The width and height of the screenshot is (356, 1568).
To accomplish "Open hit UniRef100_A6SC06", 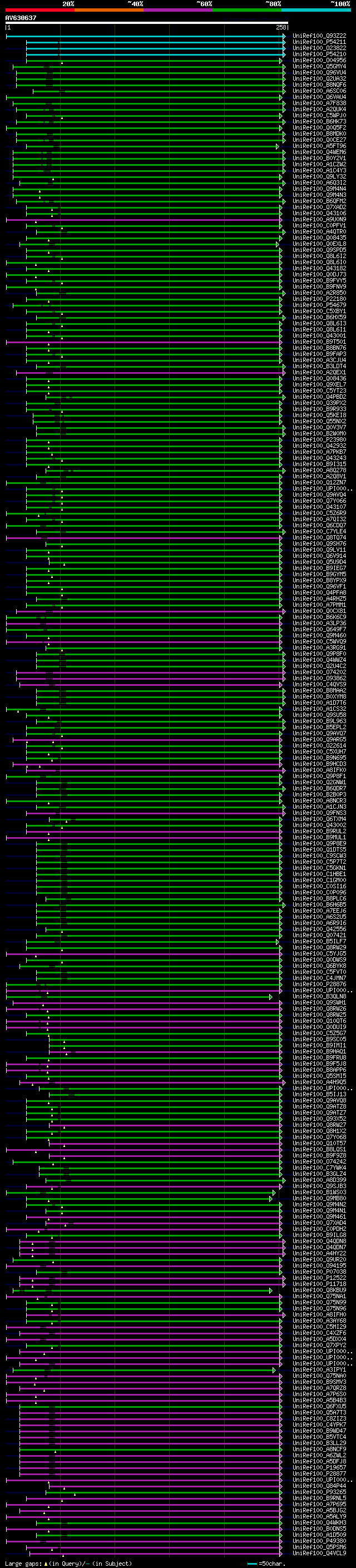I will 319,91.
